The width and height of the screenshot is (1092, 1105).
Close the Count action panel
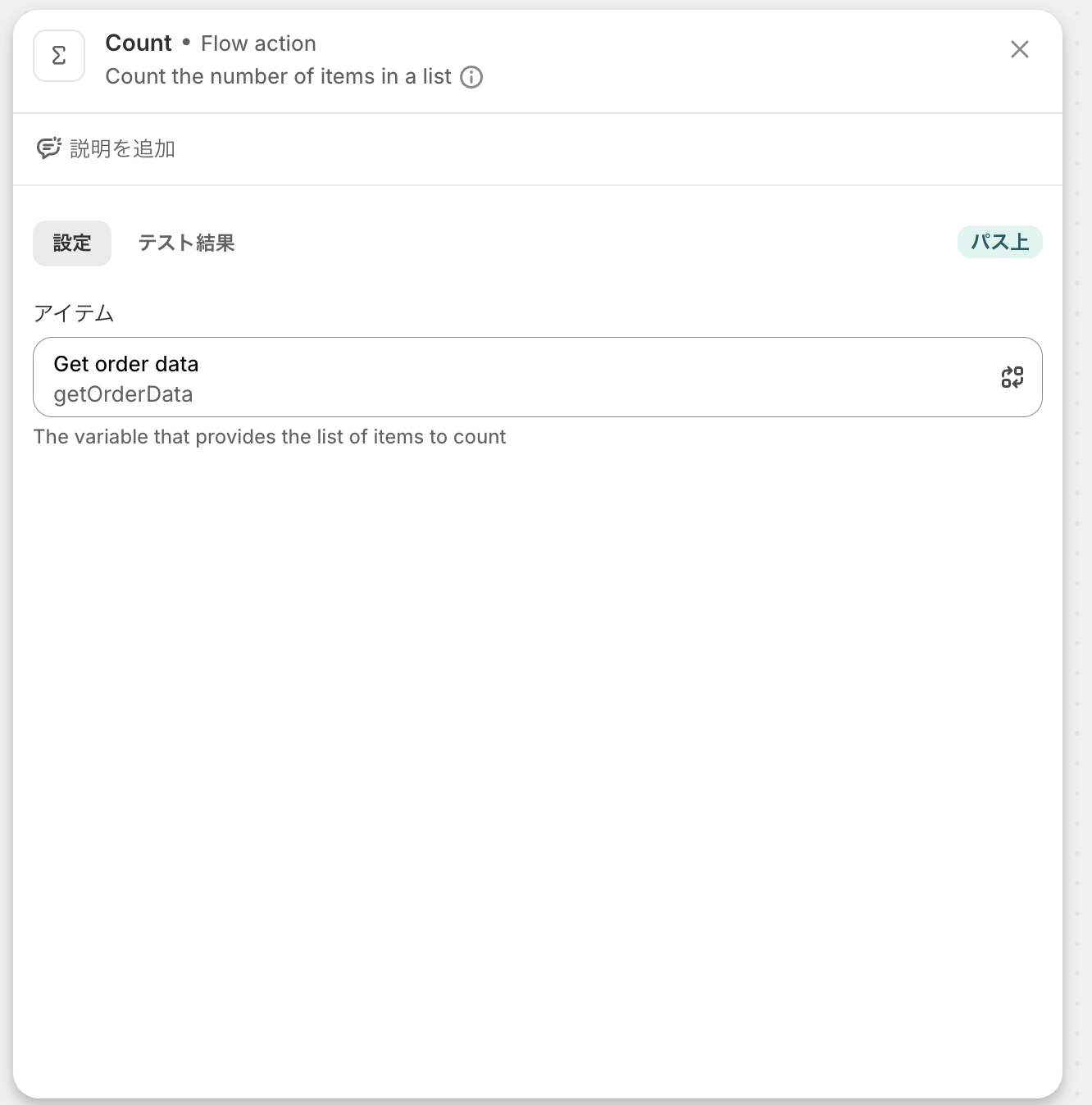[x=1020, y=49]
